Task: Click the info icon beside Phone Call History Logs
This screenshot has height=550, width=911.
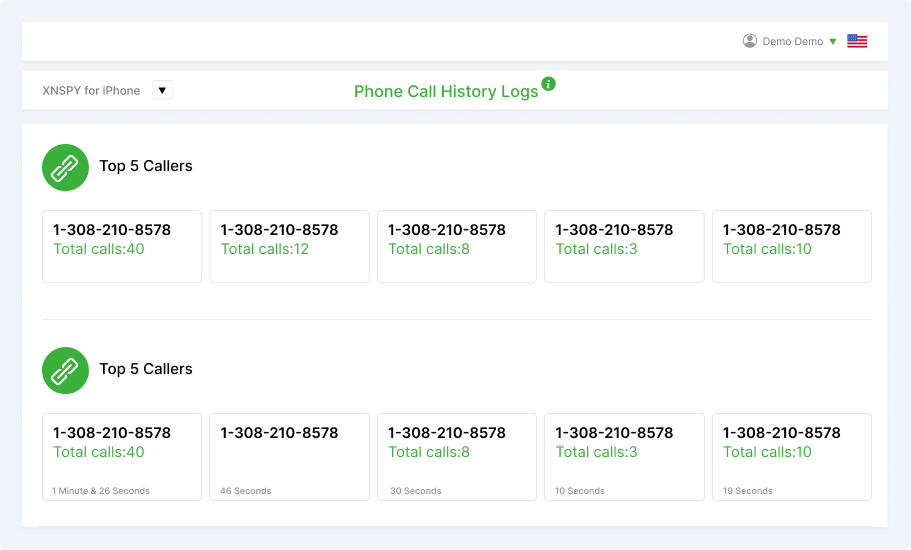Action: point(548,84)
